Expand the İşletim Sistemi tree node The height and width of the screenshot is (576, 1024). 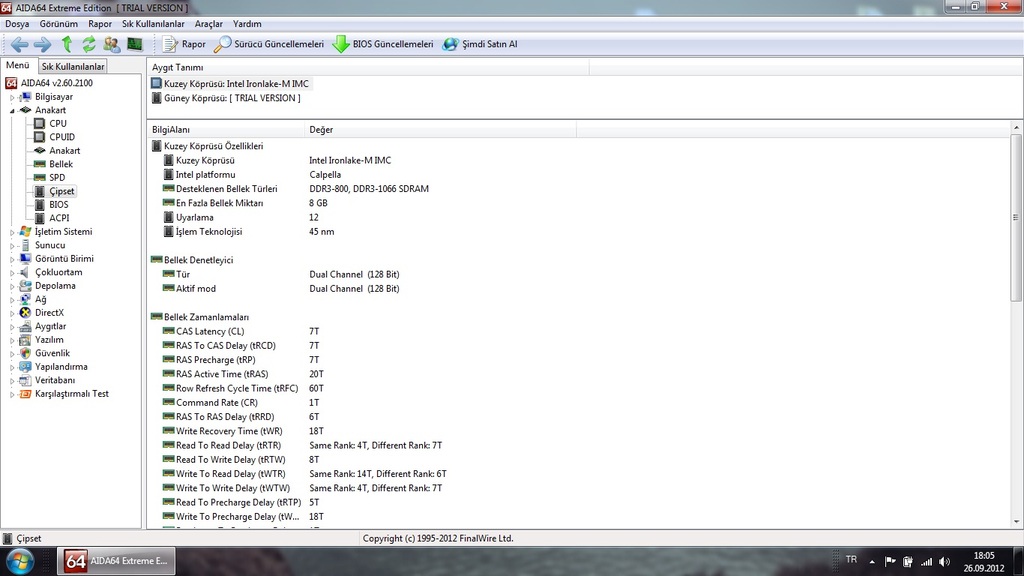point(12,232)
